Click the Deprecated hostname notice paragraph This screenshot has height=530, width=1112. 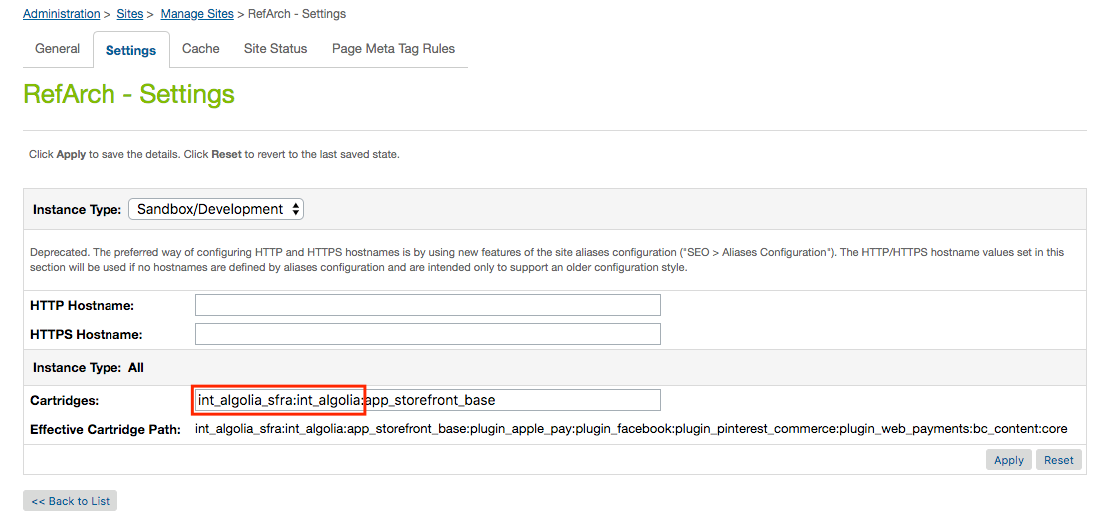pyautogui.click(x=547, y=260)
